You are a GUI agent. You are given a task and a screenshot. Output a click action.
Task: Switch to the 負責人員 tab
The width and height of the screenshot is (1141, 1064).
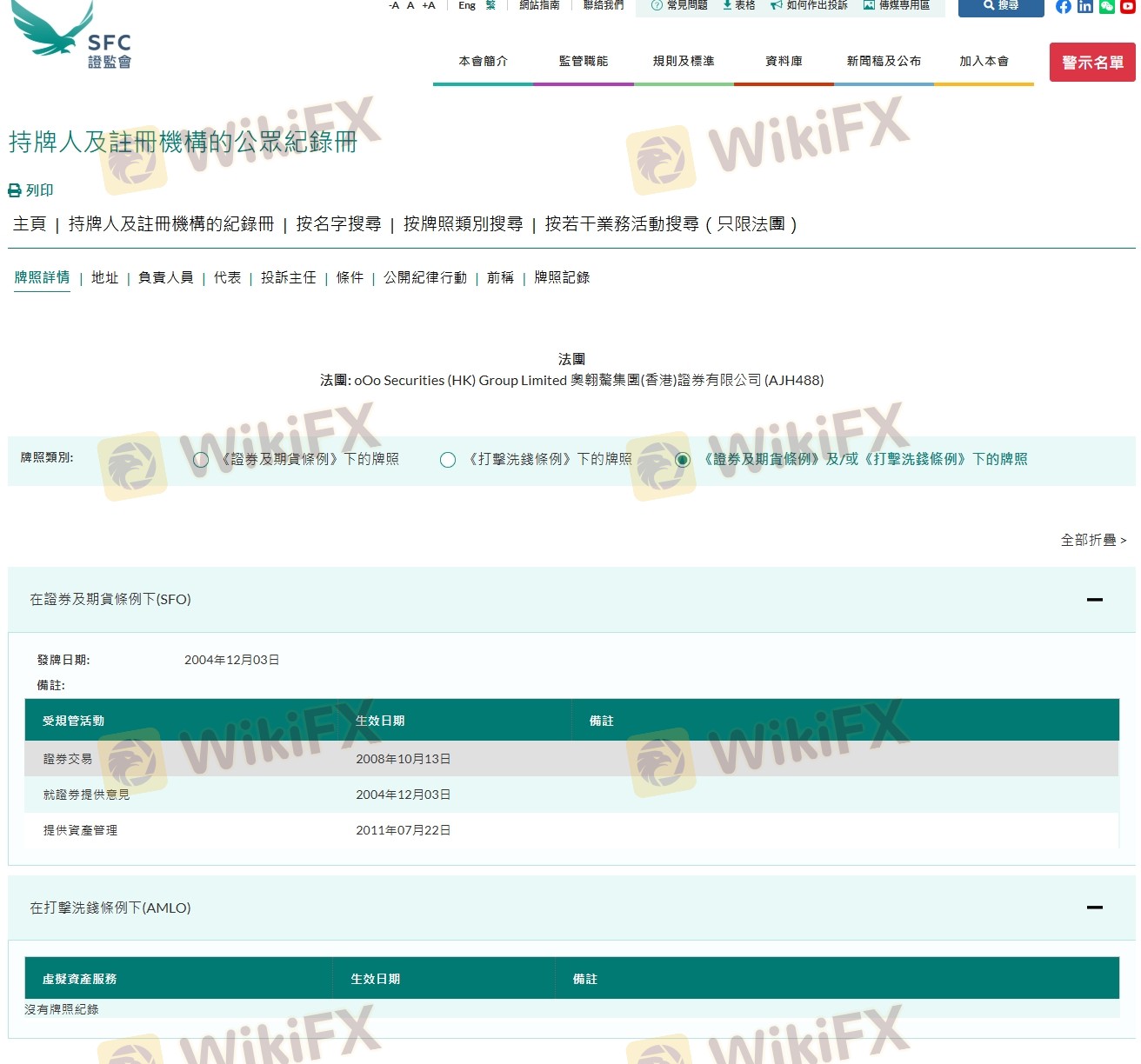[165, 277]
